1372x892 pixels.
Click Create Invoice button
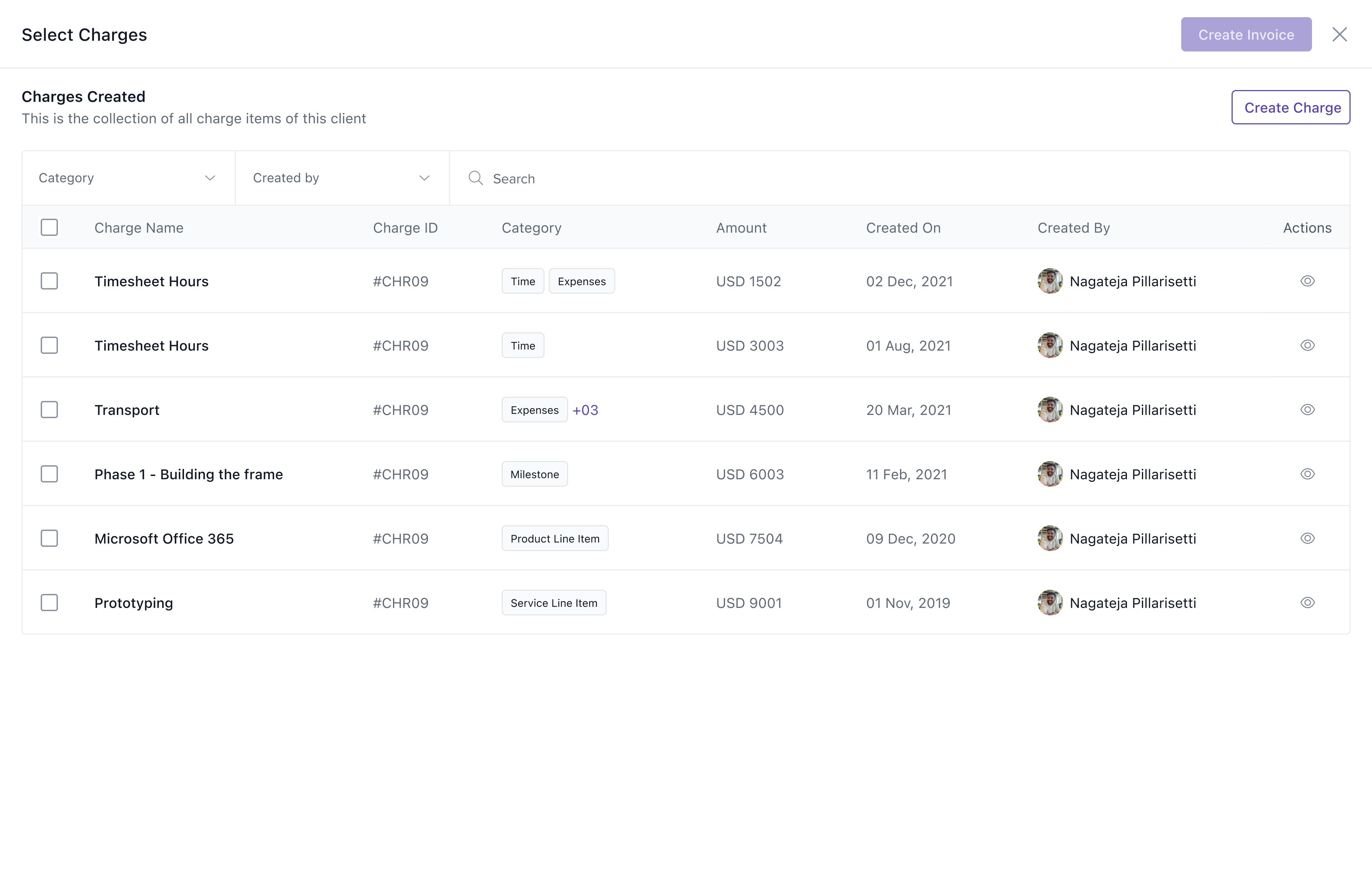1246,35
